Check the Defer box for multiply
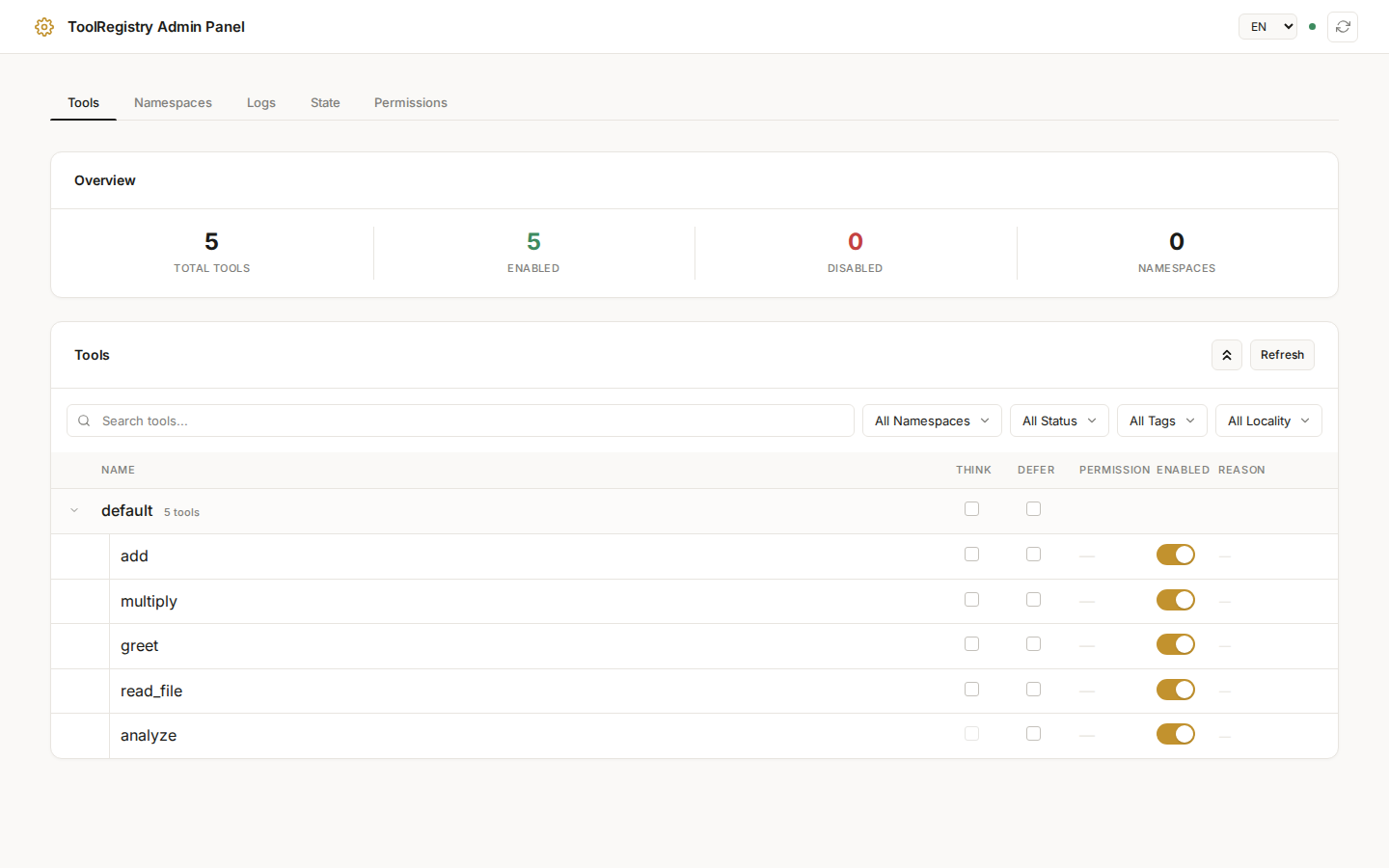 [1033, 600]
